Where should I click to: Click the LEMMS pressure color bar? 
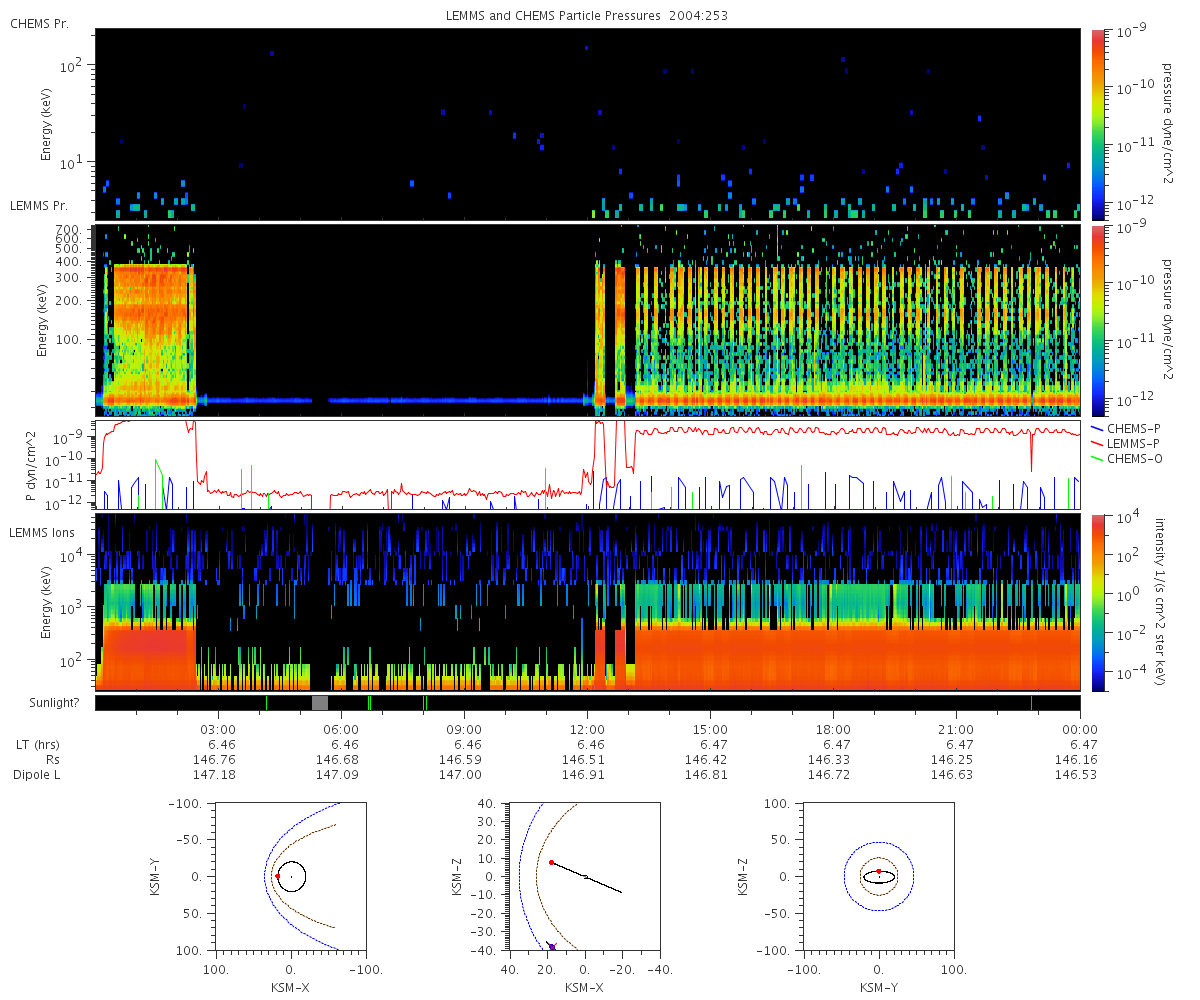1098,320
